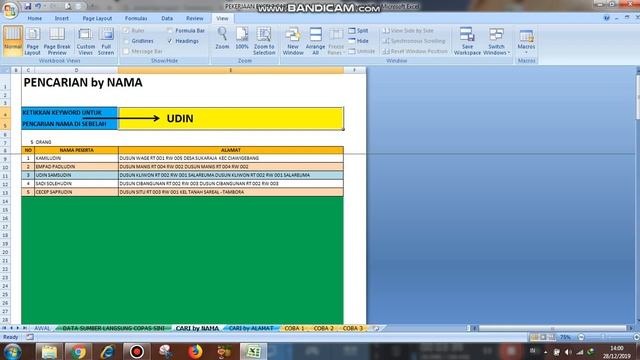The height and width of the screenshot is (360, 640).
Task: Click View Side by Side button
Action: (x=408, y=31)
